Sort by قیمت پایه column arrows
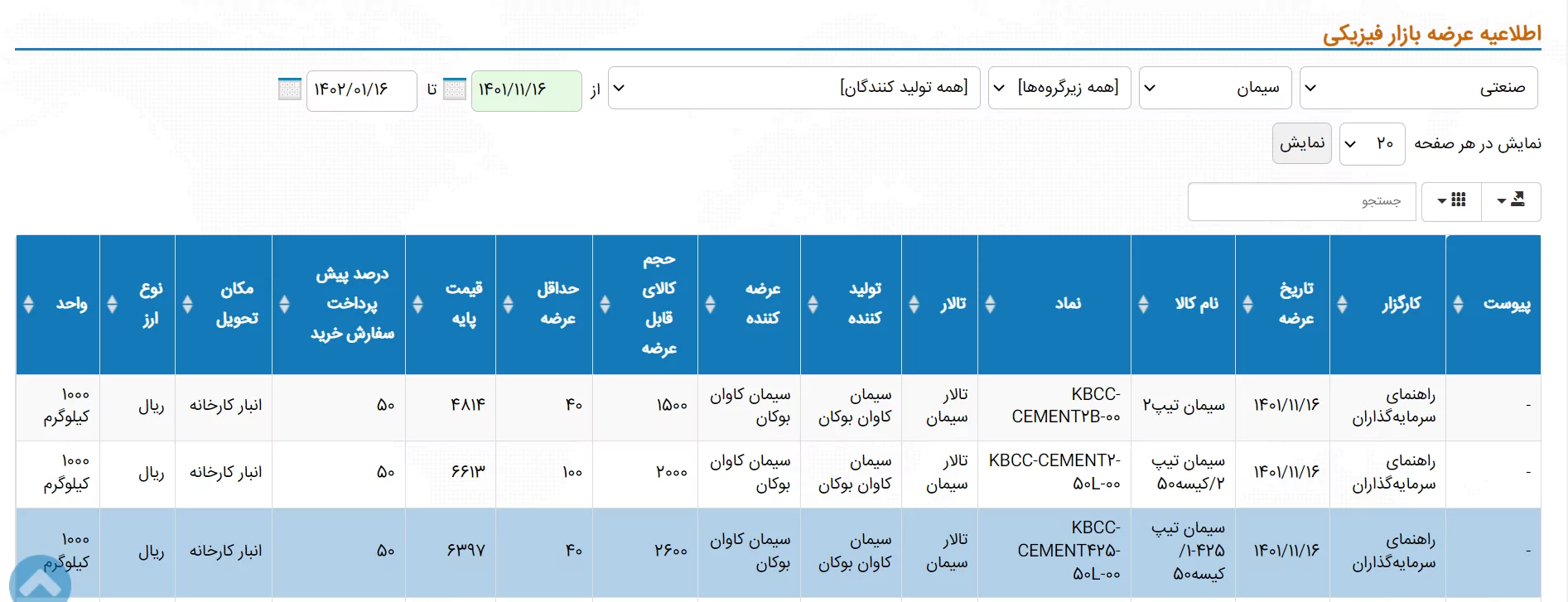 [x=417, y=304]
